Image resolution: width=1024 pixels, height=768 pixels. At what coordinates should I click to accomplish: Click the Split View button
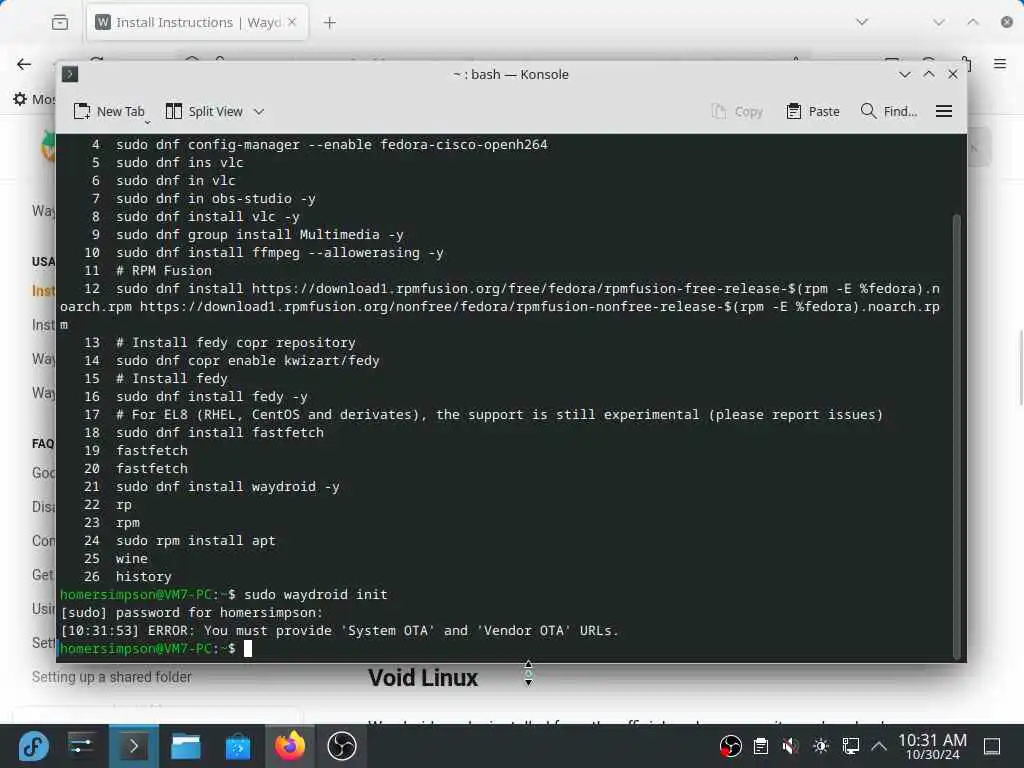click(x=204, y=112)
